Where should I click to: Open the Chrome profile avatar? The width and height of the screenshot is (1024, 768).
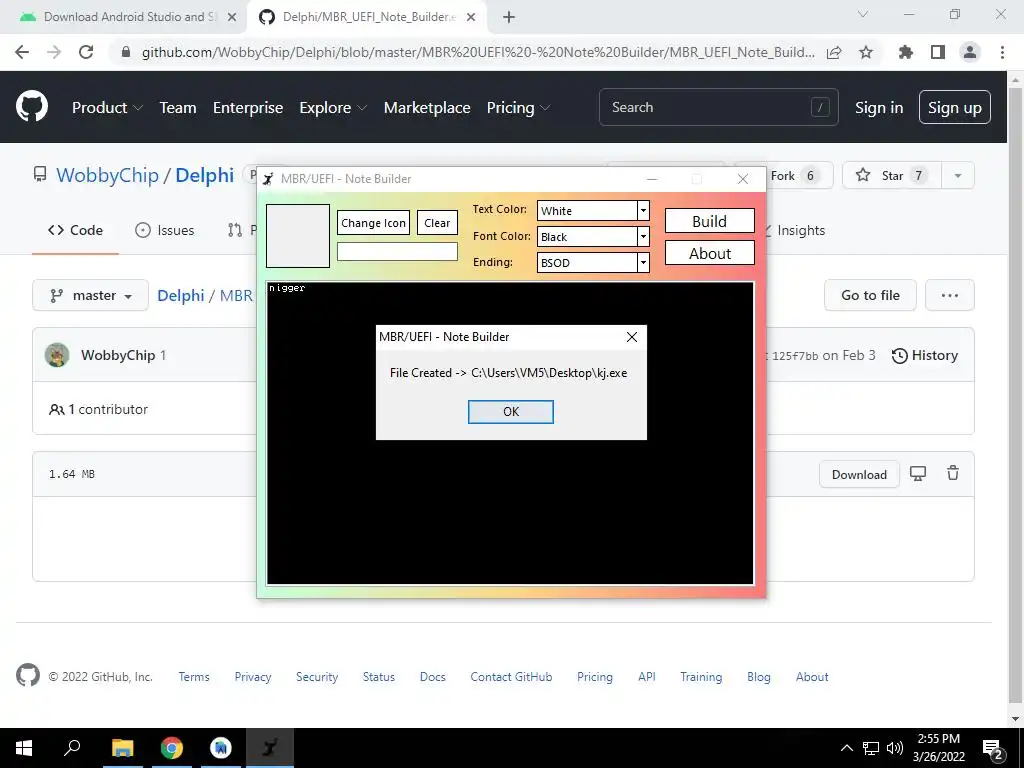970,52
